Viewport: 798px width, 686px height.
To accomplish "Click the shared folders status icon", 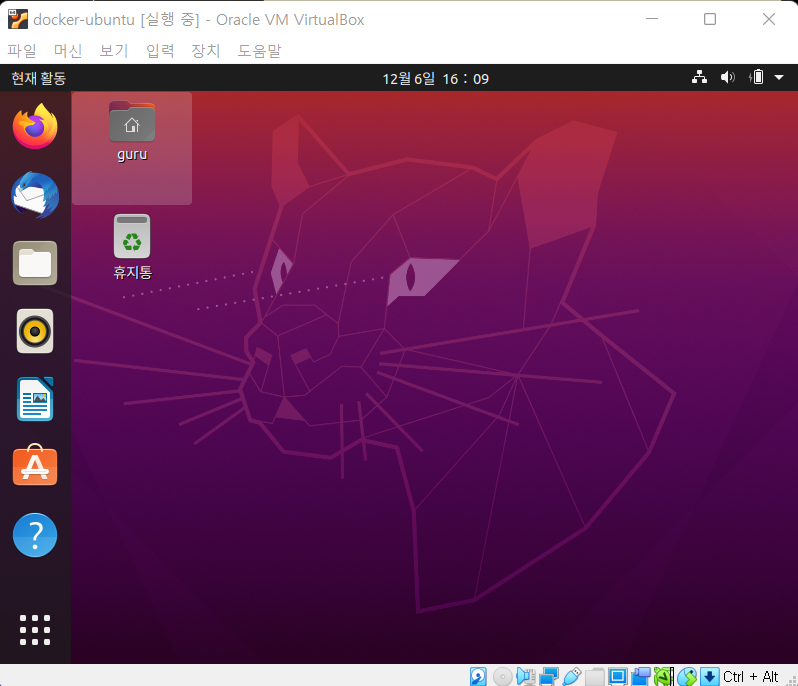I will 594,676.
